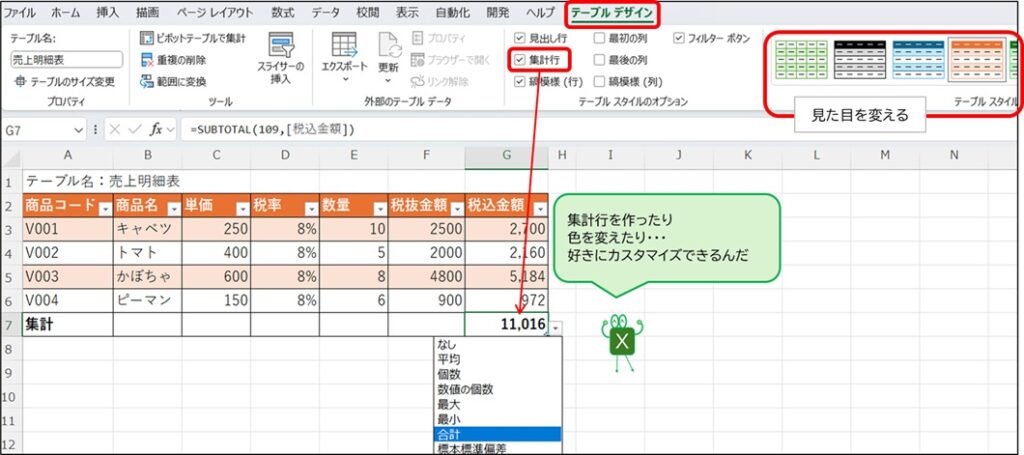Switch to the データ tab
Screen dimensions: 1024x455
[x=325, y=12]
